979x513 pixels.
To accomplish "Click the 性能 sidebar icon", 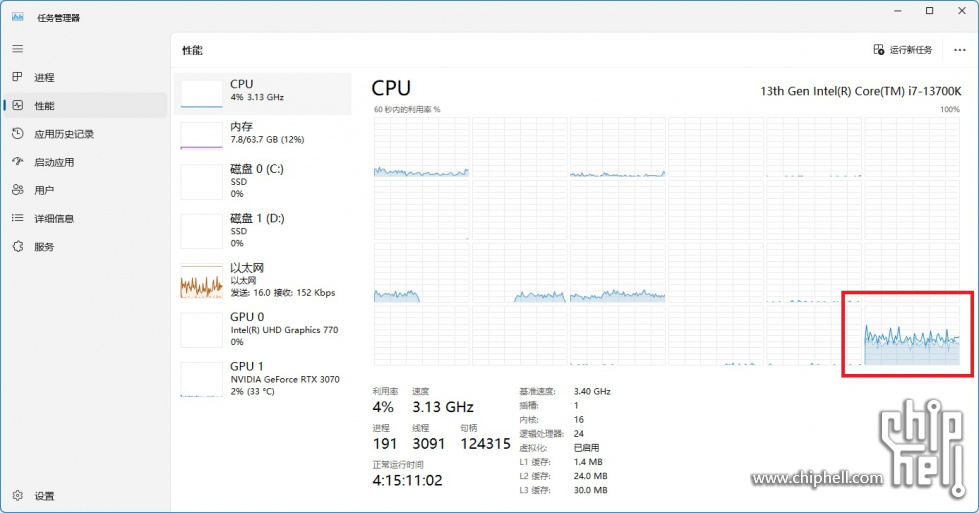I will click(17, 105).
